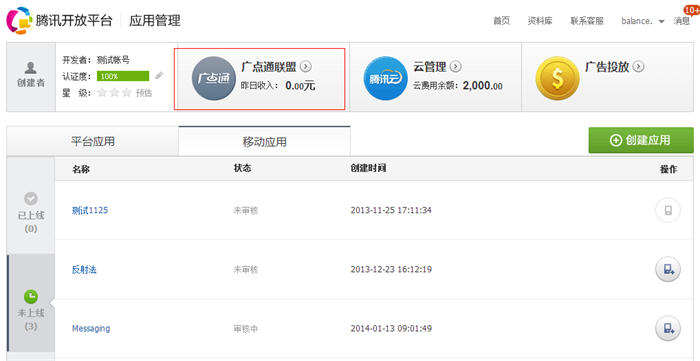Expand the arrow next to 广告投放
This screenshot has height=361, width=700.
pos(638,66)
